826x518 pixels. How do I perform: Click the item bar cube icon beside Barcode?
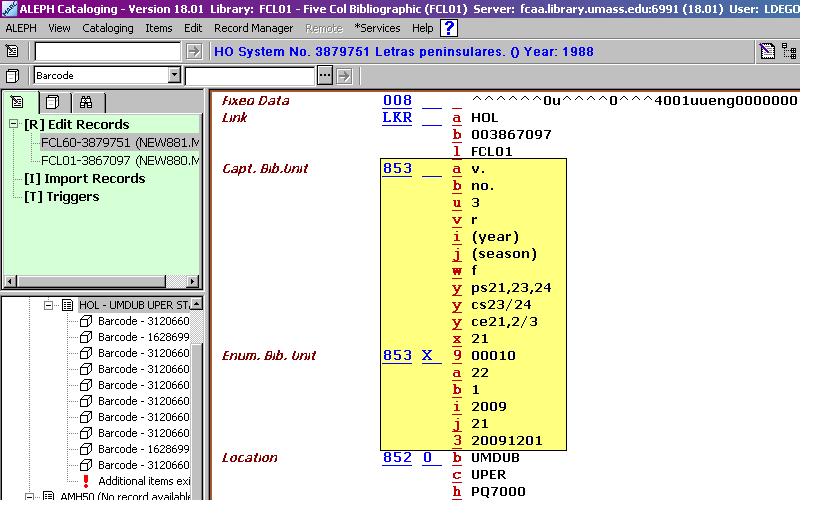[12, 75]
